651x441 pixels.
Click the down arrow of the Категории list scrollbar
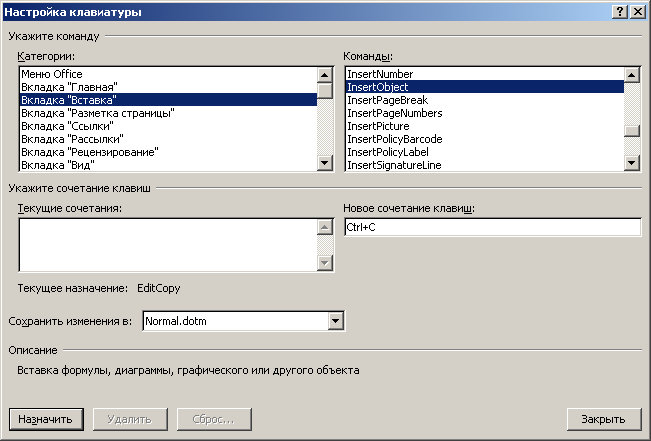tap(324, 163)
